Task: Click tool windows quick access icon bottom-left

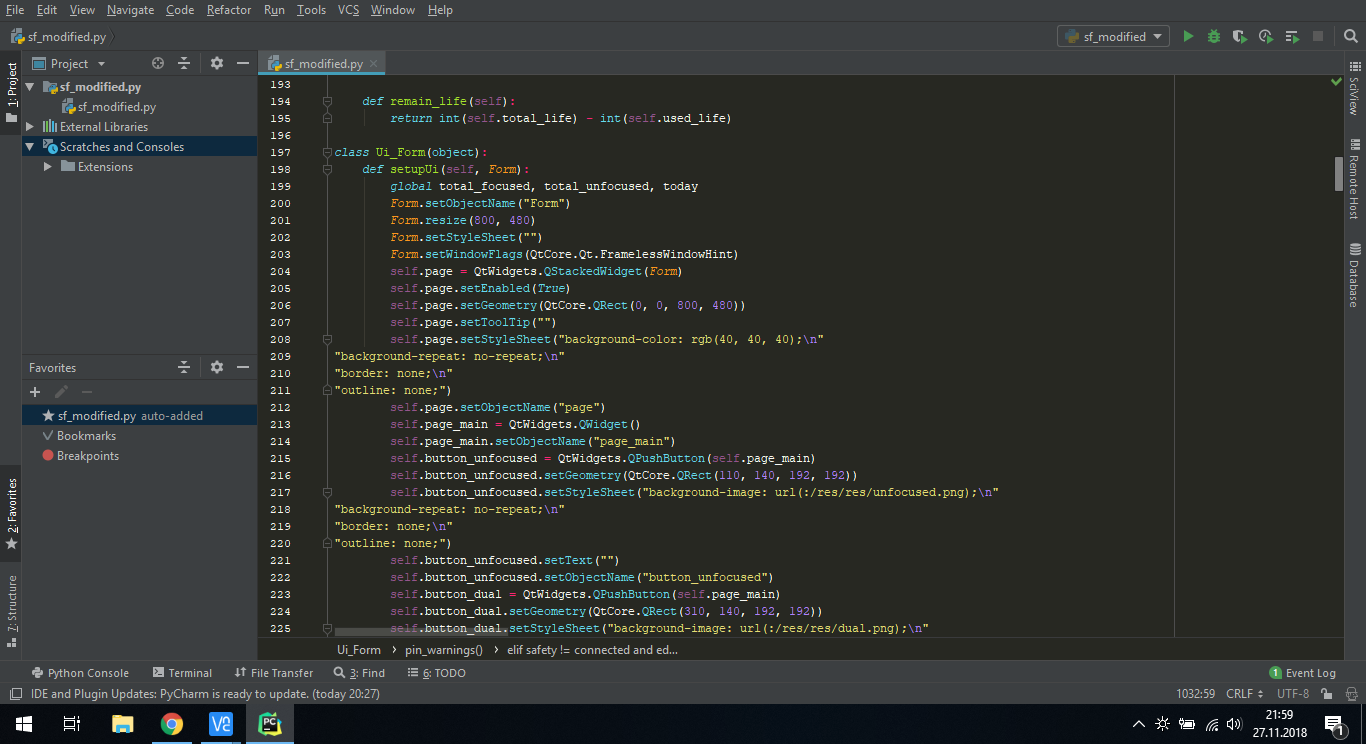Action: click(x=15, y=693)
